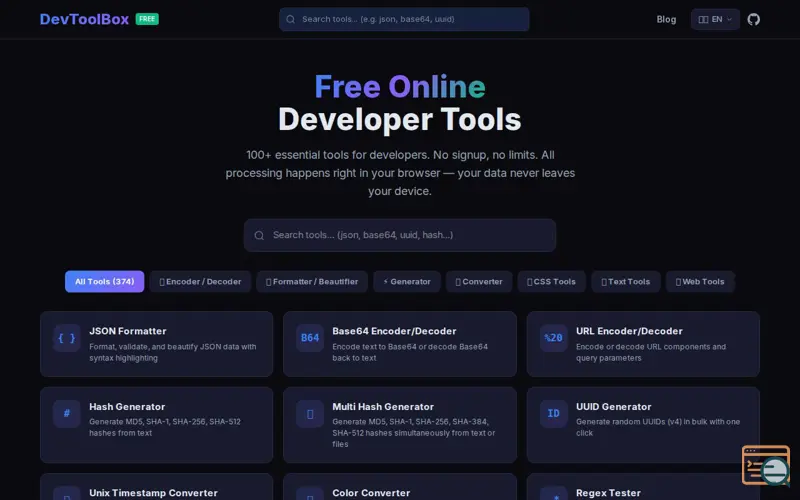This screenshot has width=800, height=500.
Task: Open the Hash Generator tool
Action: pyautogui.click(x=157, y=425)
